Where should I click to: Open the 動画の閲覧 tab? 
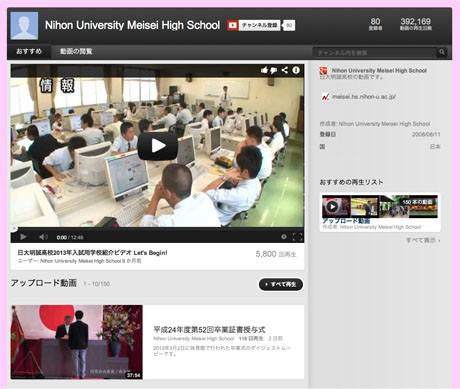pyautogui.click(x=76, y=51)
